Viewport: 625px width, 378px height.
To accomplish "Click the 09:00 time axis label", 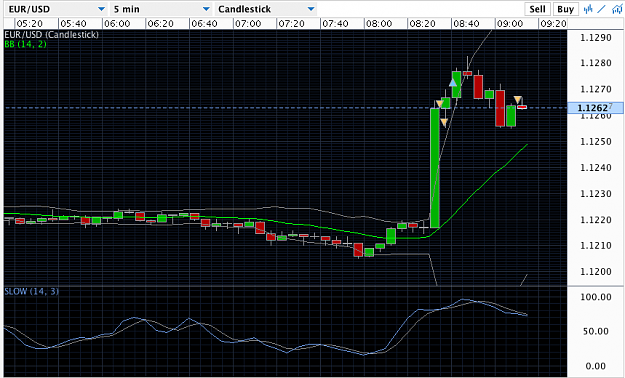I will (x=509, y=24).
